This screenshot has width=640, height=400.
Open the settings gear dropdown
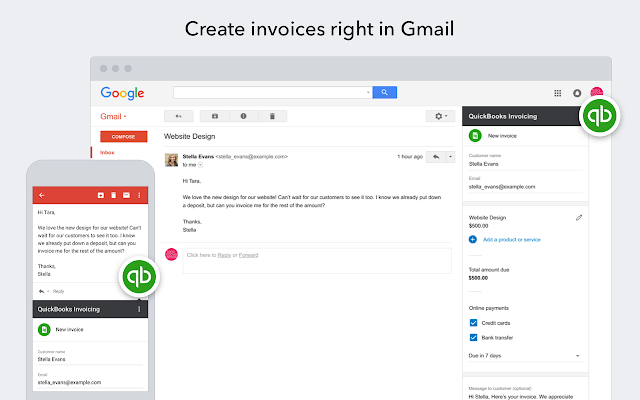click(x=440, y=116)
